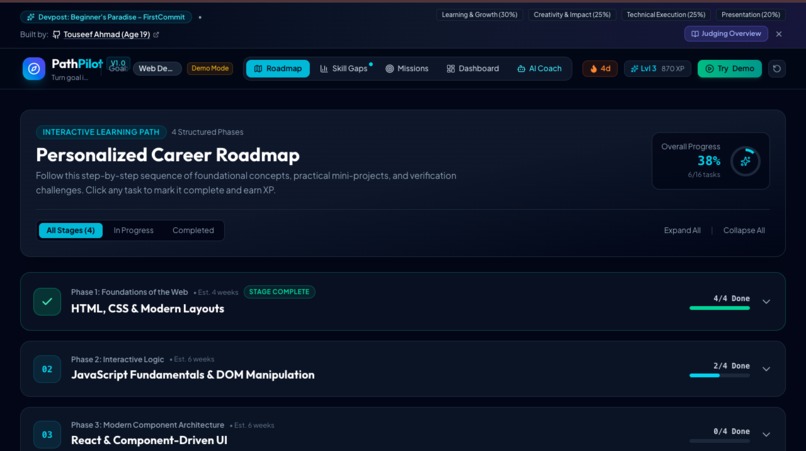Click HTML, CSS & Modern Layouts title
Screen dimensions: 806x451
(x=148, y=309)
